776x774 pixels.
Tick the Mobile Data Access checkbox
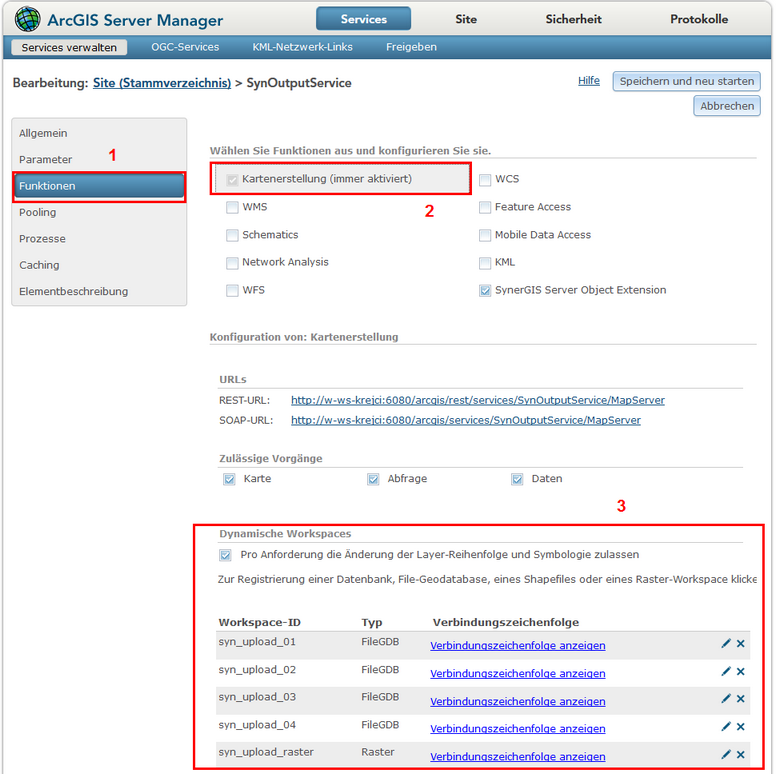coord(485,235)
